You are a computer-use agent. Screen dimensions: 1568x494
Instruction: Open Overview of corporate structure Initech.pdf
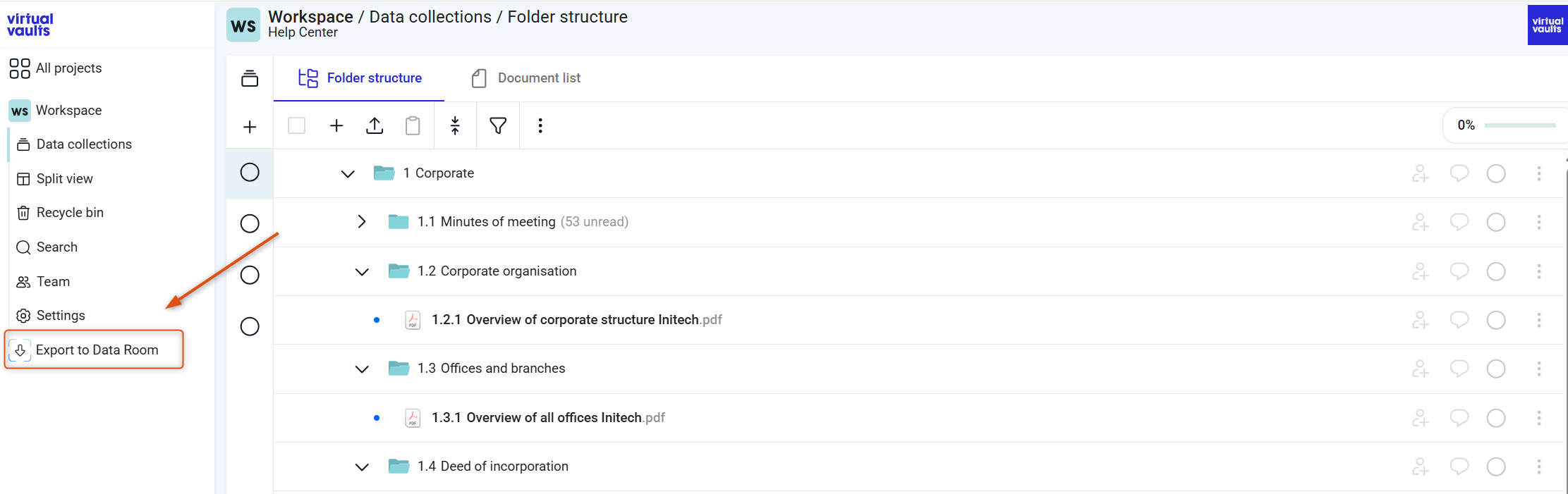pos(577,320)
